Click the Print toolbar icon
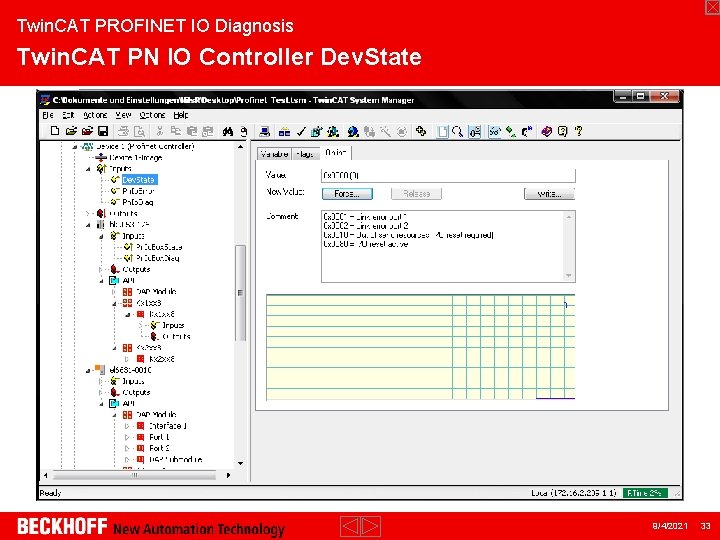This screenshot has height=540, width=720. [x=123, y=131]
